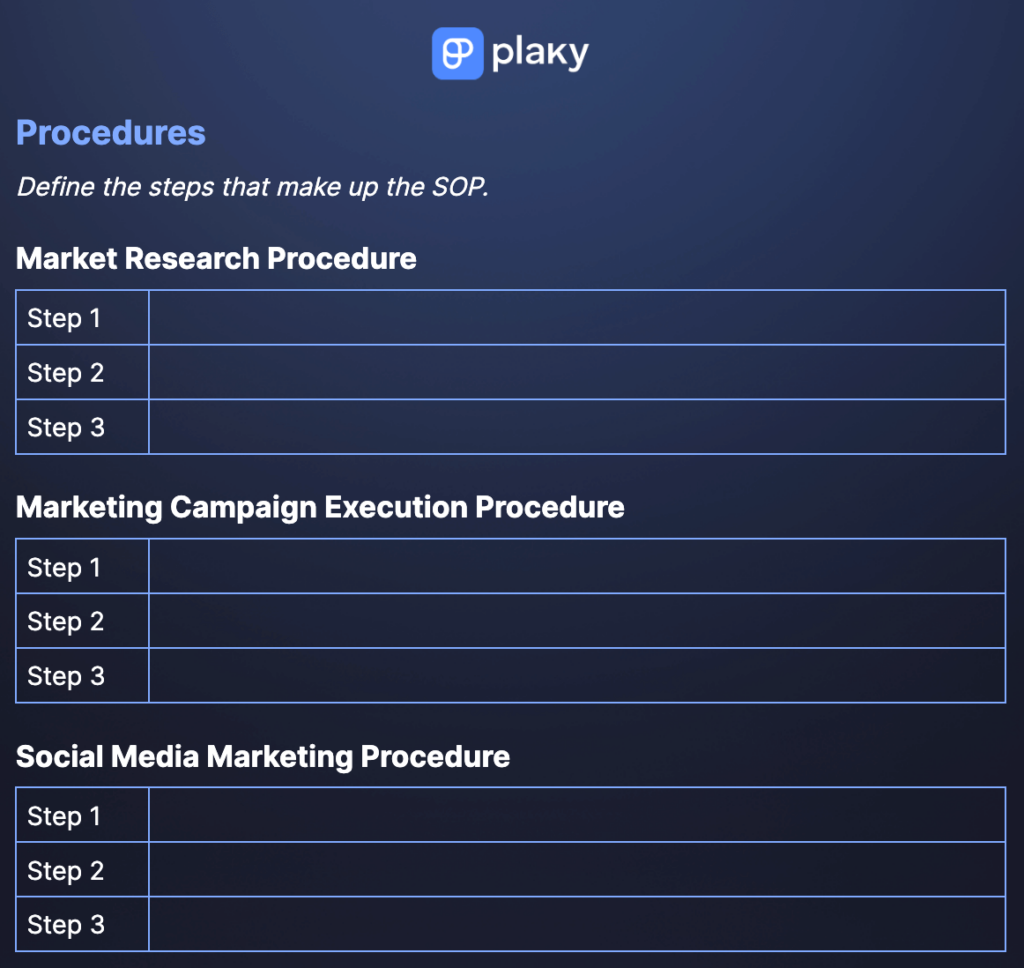Click Social Media Marketing Procedure heading
The image size is (1024, 968).
[263, 756]
